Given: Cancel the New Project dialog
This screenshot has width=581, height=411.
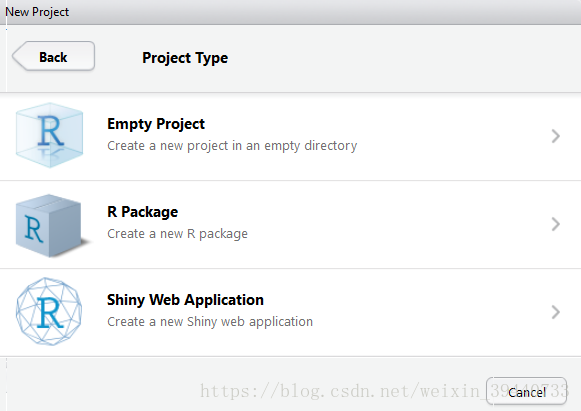Looking at the screenshot, I should (527, 392).
